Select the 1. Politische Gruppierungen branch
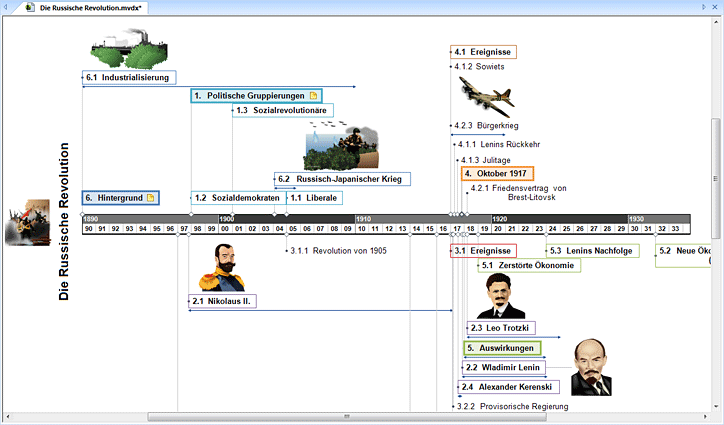This screenshot has width=724, height=425. tap(256, 96)
